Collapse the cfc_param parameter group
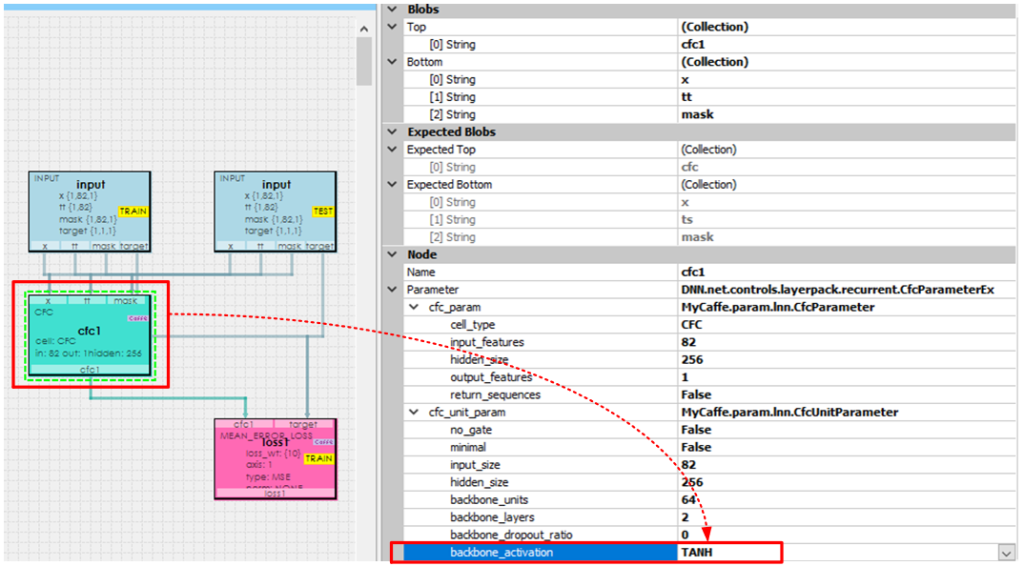Viewport: 1024px width, 566px height. [x=415, y=307]
